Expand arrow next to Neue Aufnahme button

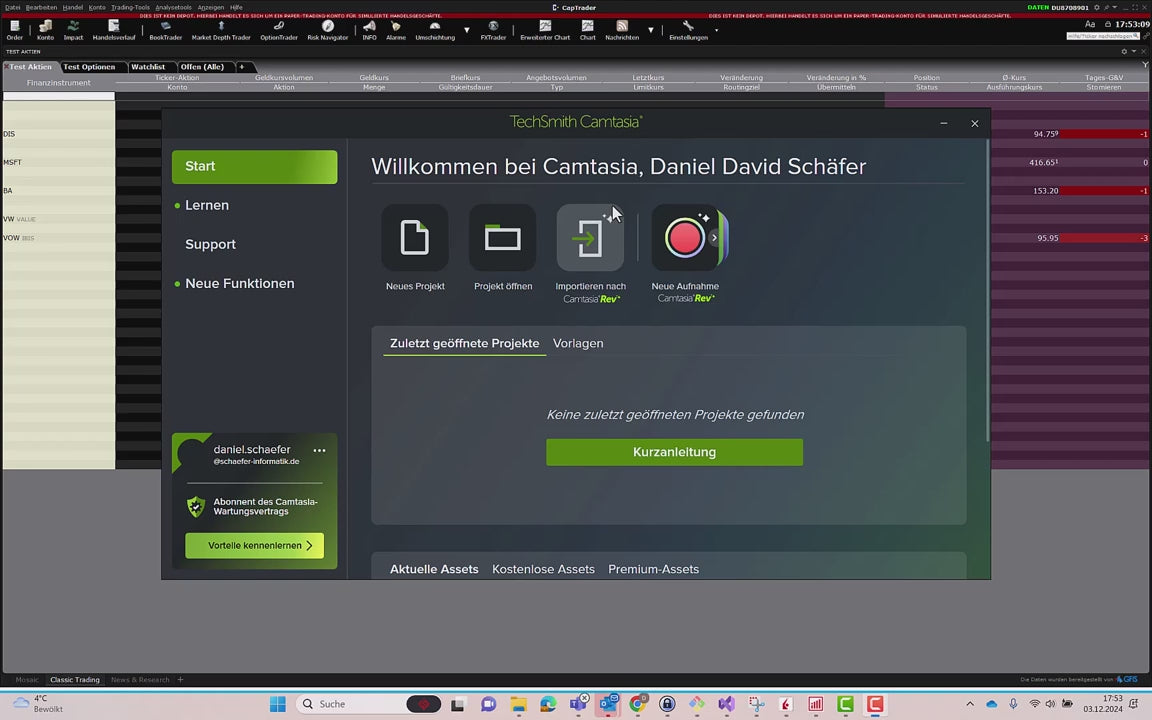click(x=714, y=237)
